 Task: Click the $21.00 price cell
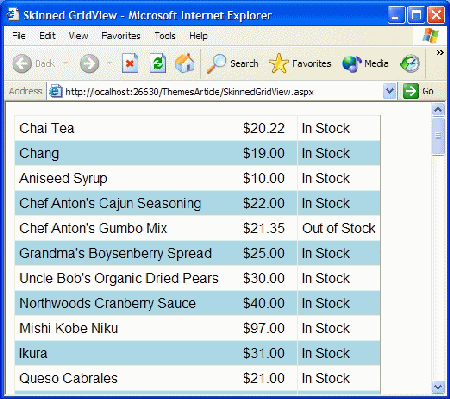[x=268, y=378]
